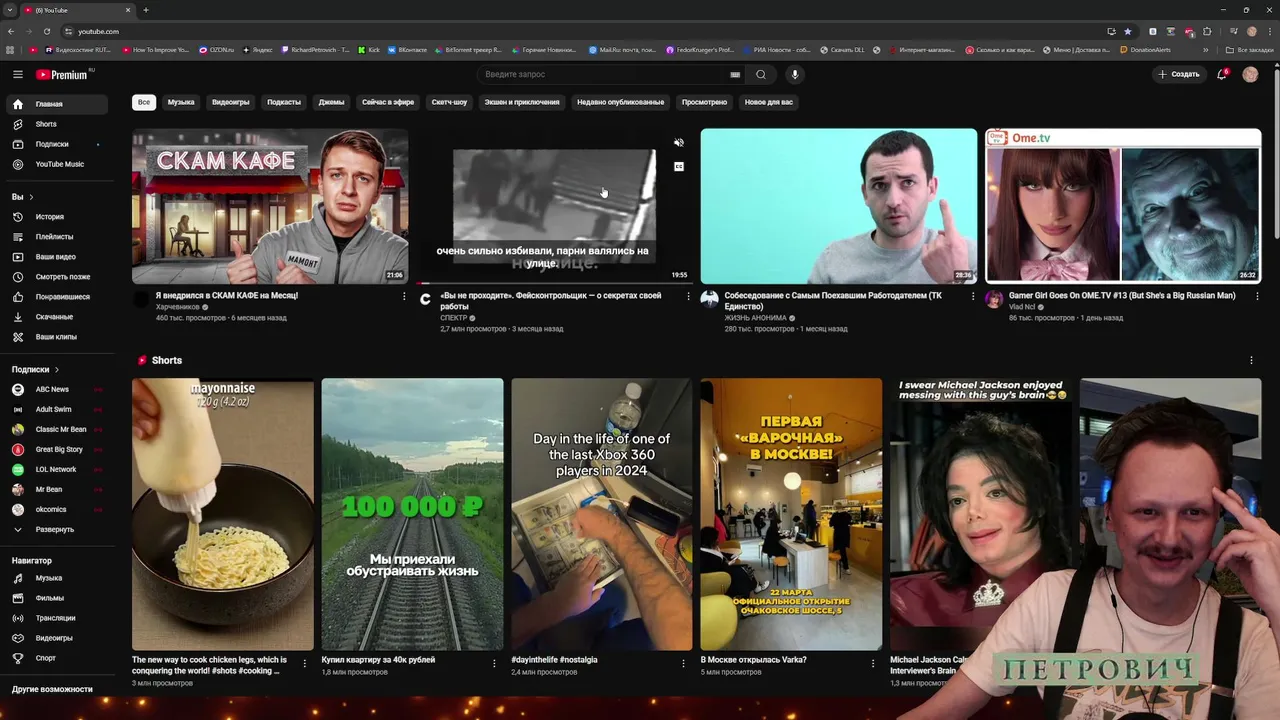This screenshot has width=1280, height=720.
Task: Open YouTube Music in the sidebar
Action: pos(57,164)
